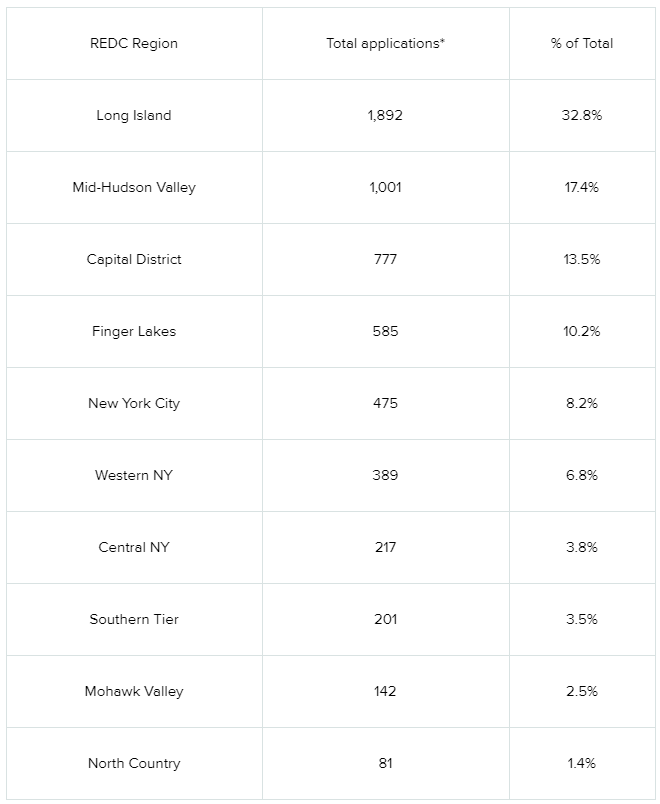Click the 10.2% percentage cell
Screen dimensions: 660x804
(x=582, y=331)
